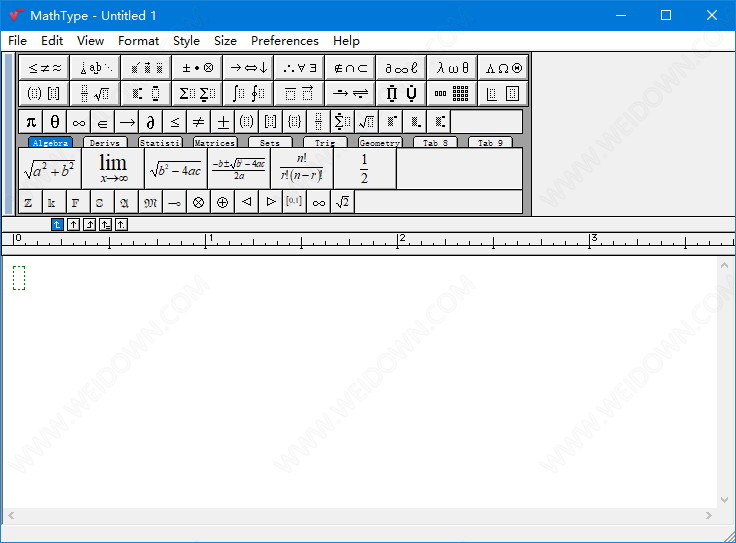Insert curly braces template

pos(295,122)
